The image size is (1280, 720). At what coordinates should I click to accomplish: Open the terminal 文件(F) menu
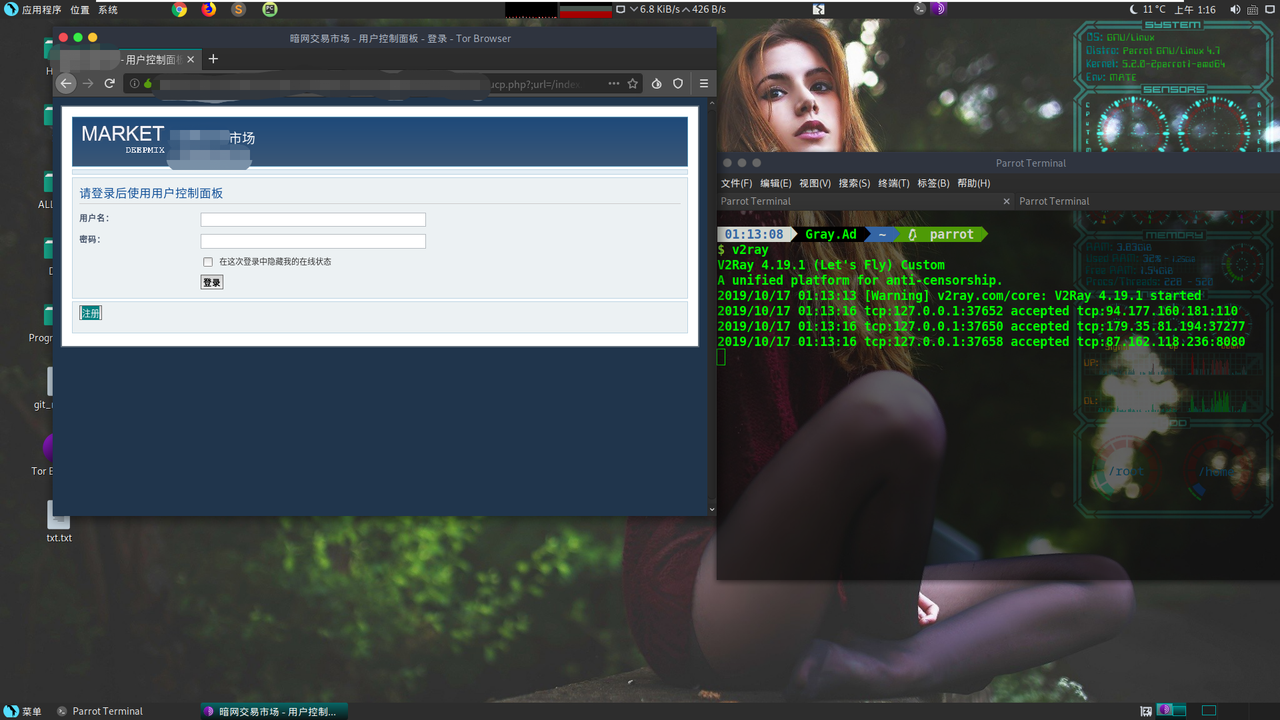pyautogui.click(x=736, y=183)
